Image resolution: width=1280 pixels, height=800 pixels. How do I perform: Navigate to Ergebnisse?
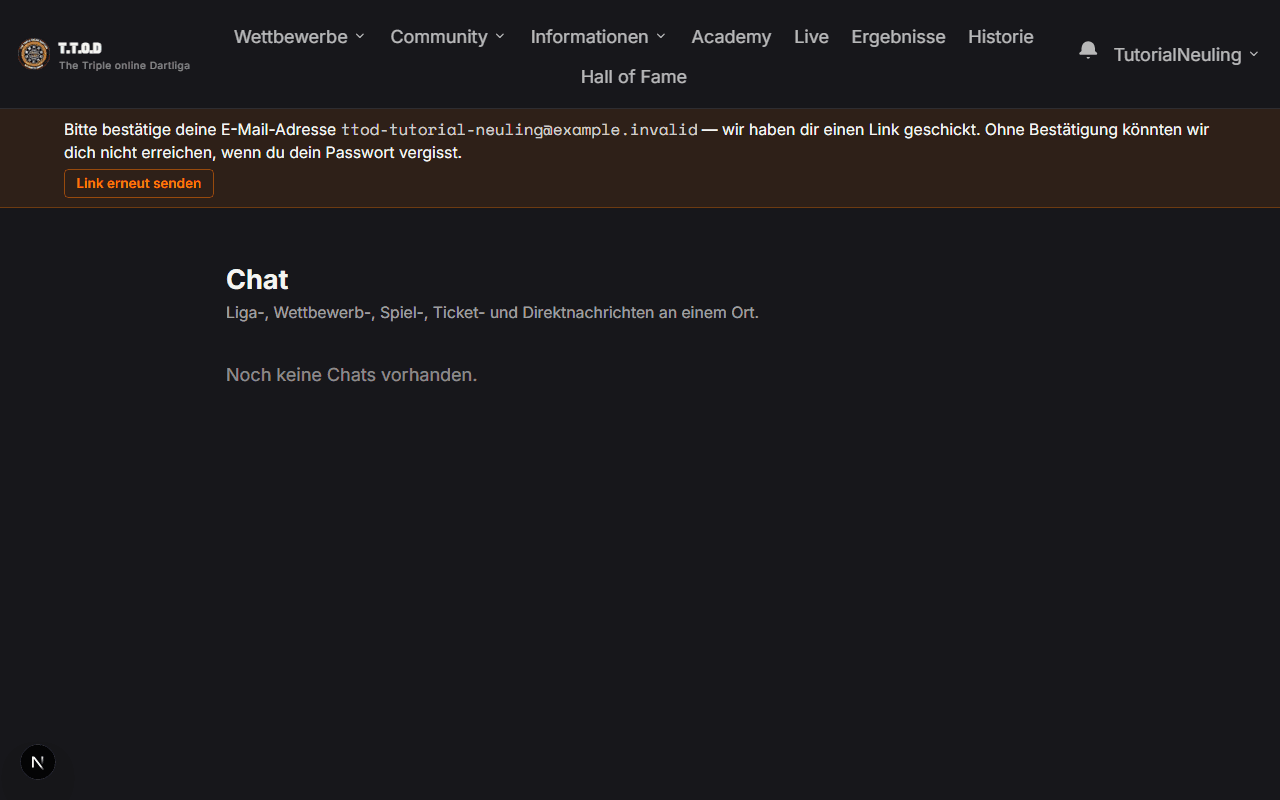tap(898, 37)
